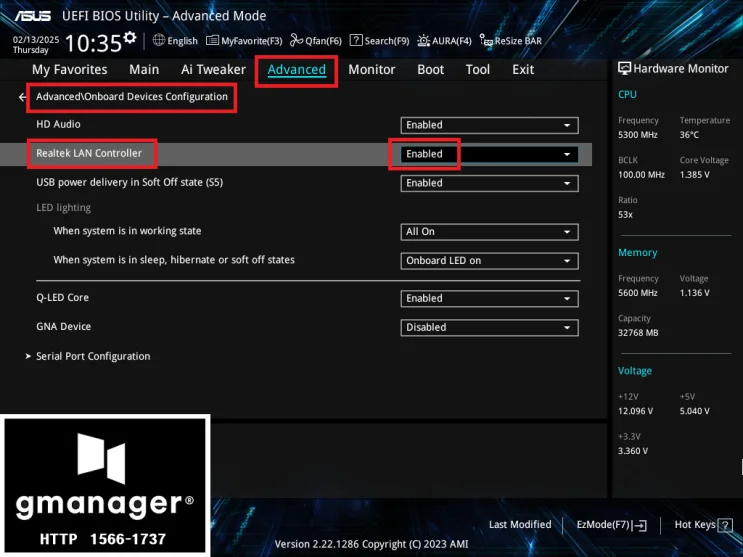The image size is (743, 557).
Task: Click the Hardware Monitor screen icon
Action: pos(625,69)
